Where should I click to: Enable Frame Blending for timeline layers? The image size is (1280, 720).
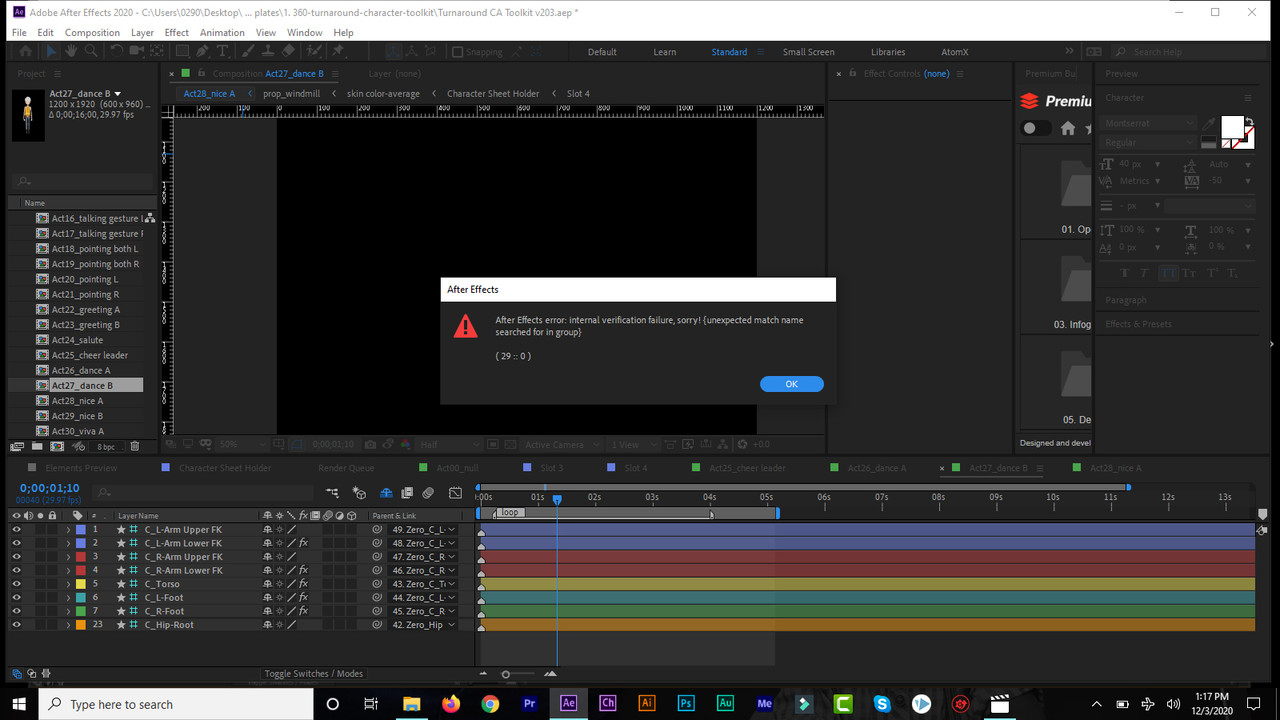coord(407,493)
